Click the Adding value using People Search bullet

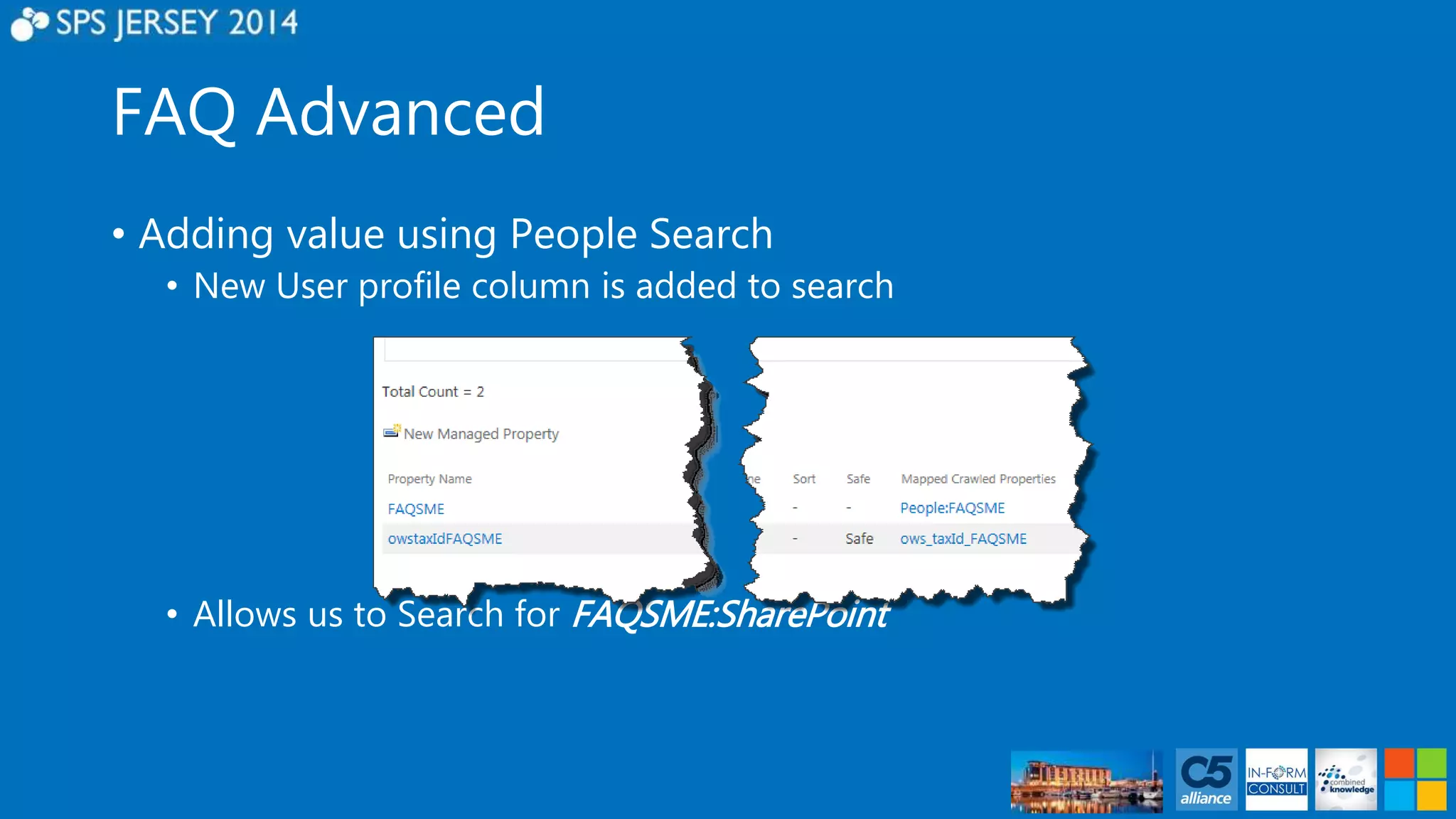[456, 234]
